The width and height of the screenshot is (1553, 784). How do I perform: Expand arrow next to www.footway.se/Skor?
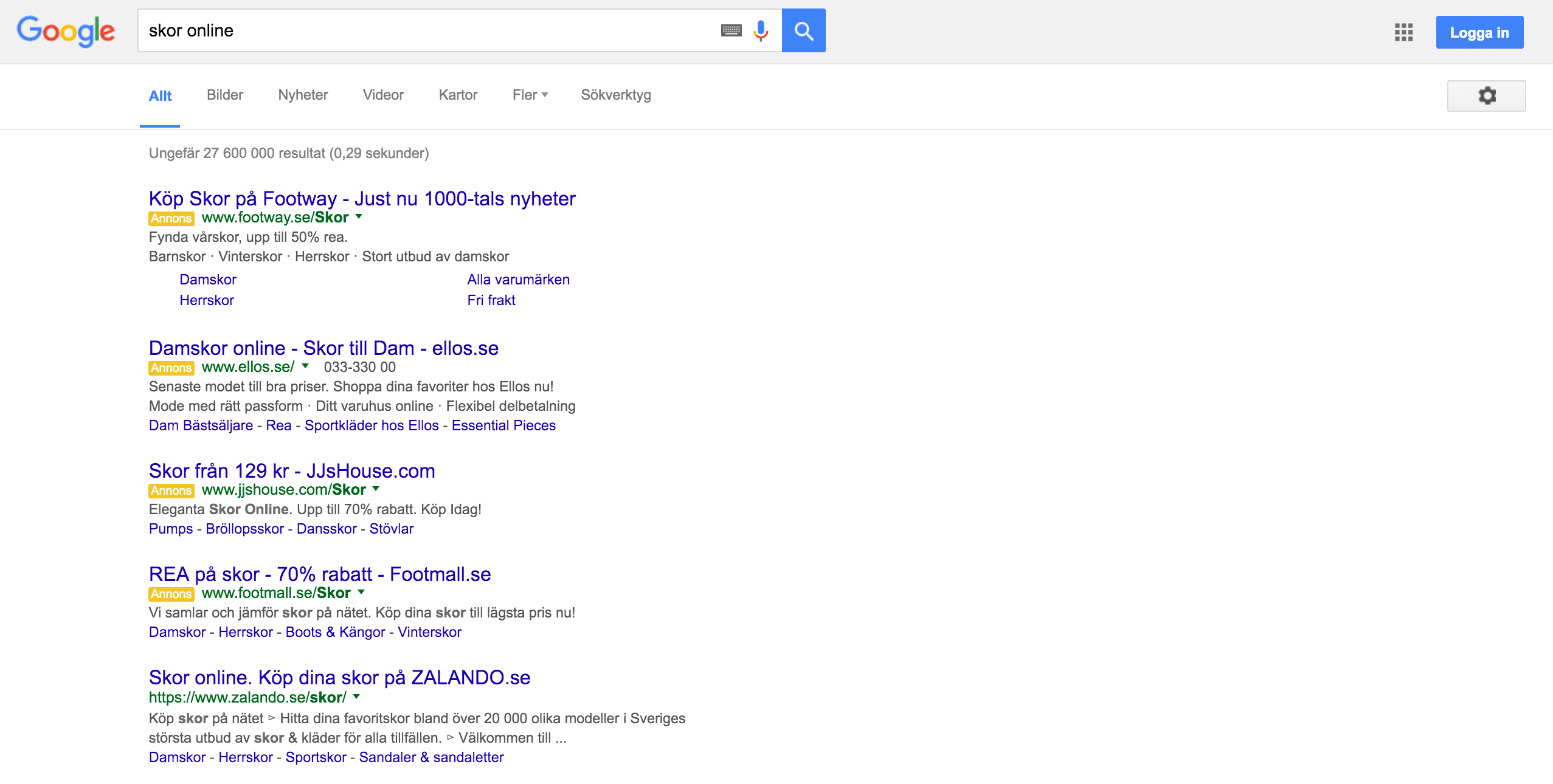pyautogui.click(x=359, y=216)
